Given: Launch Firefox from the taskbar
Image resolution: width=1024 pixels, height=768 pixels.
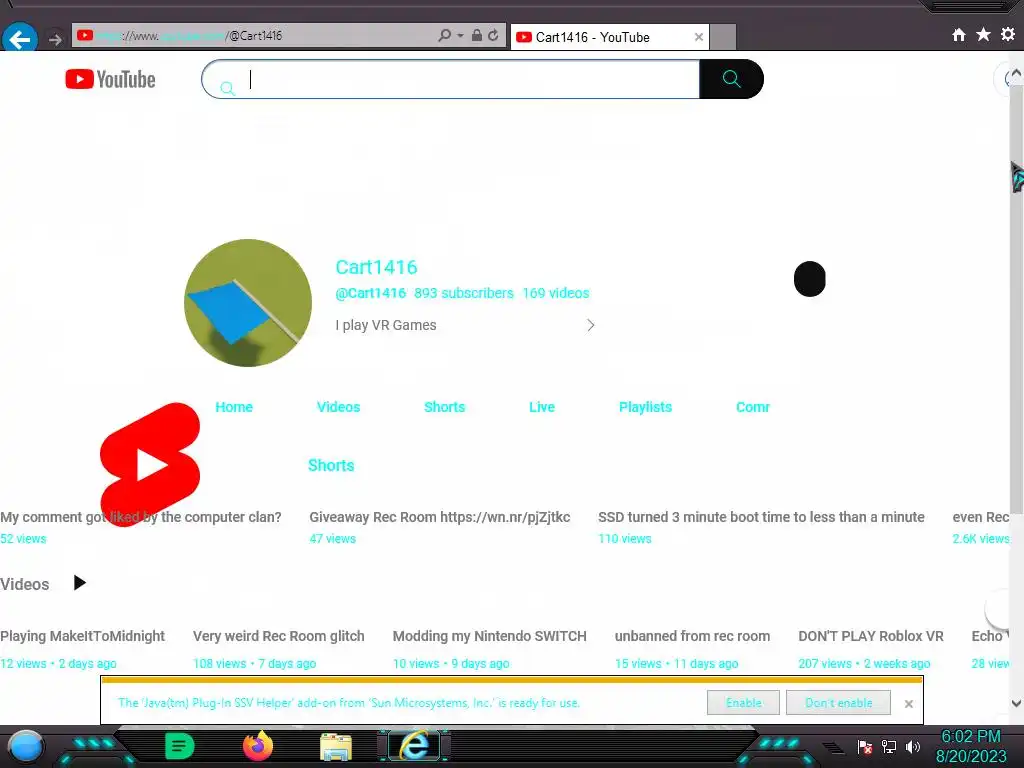Looking at the screenshot, I should [258, 746].
